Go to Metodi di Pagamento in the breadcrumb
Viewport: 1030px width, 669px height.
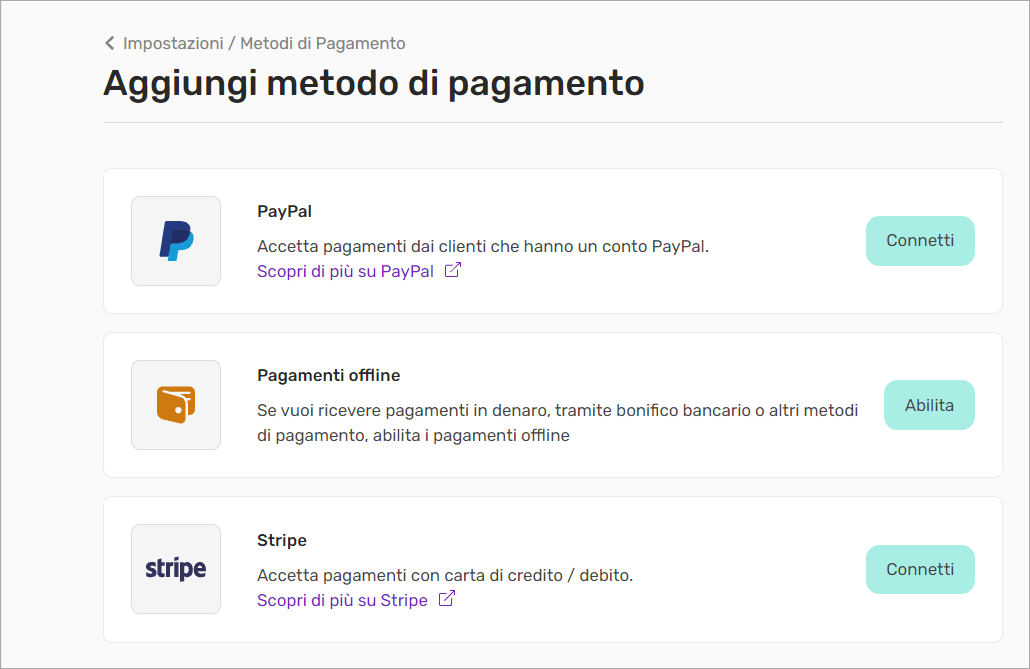[x=323, y=43]
